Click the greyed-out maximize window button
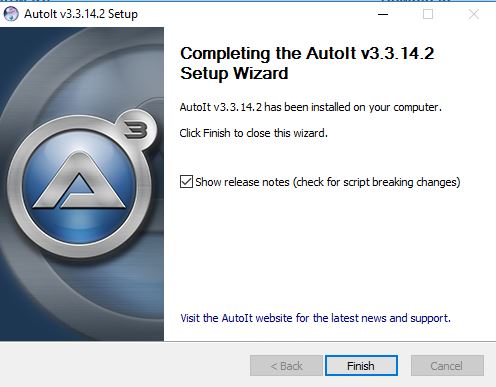This screenshot has height=387, width=496. (428, 14)
